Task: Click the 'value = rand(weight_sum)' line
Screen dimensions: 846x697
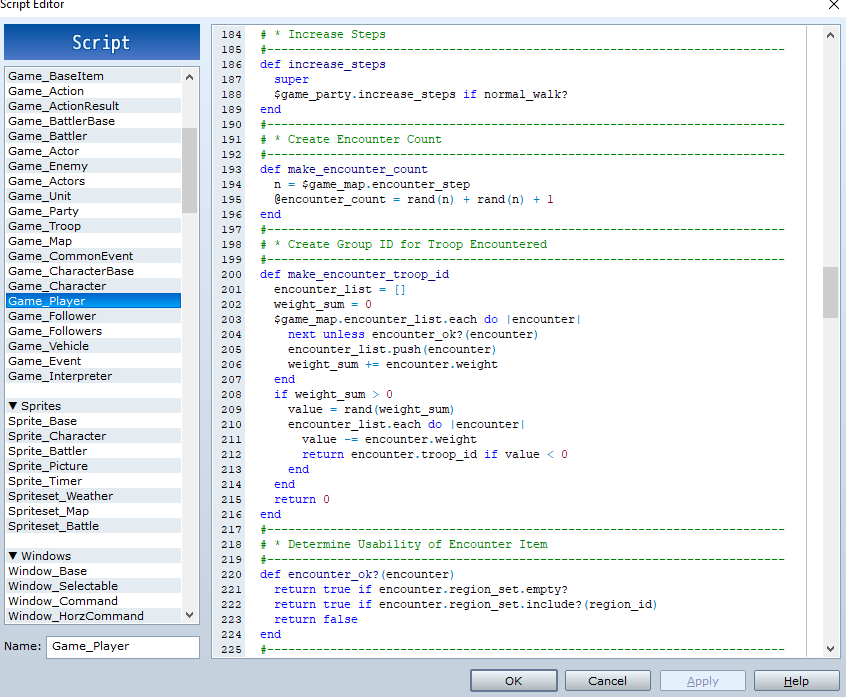Action: [371, 409]
